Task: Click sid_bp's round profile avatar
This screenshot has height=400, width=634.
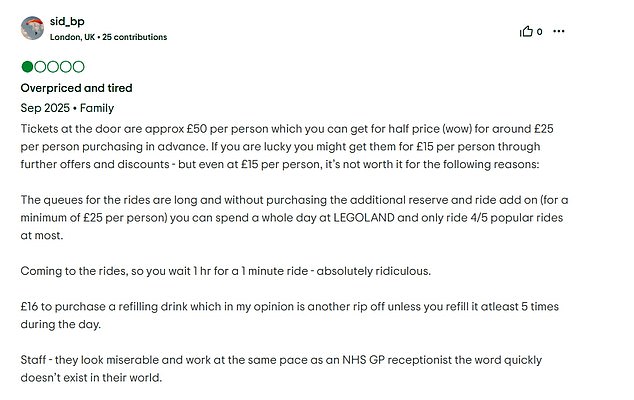Action: [32, 28]
